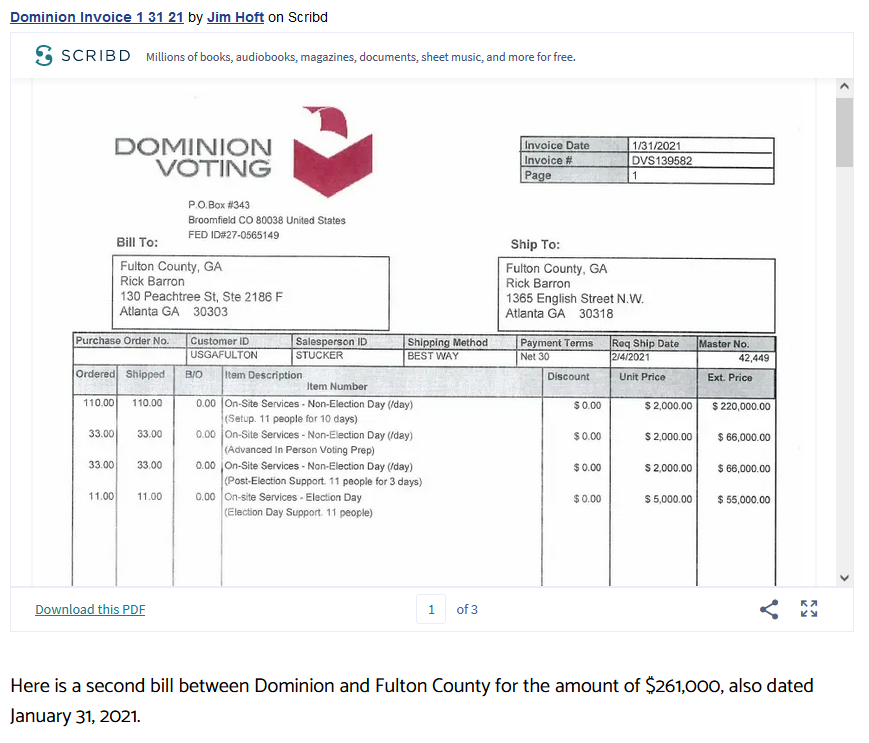
Task: Click Master No. value 42,449
Action: [754, 358]
